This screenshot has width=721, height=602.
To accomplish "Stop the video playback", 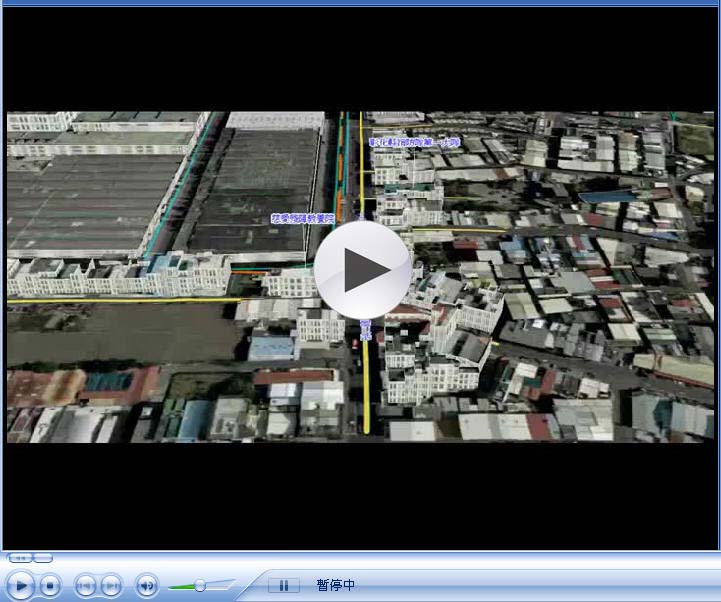I will [50, 586].
